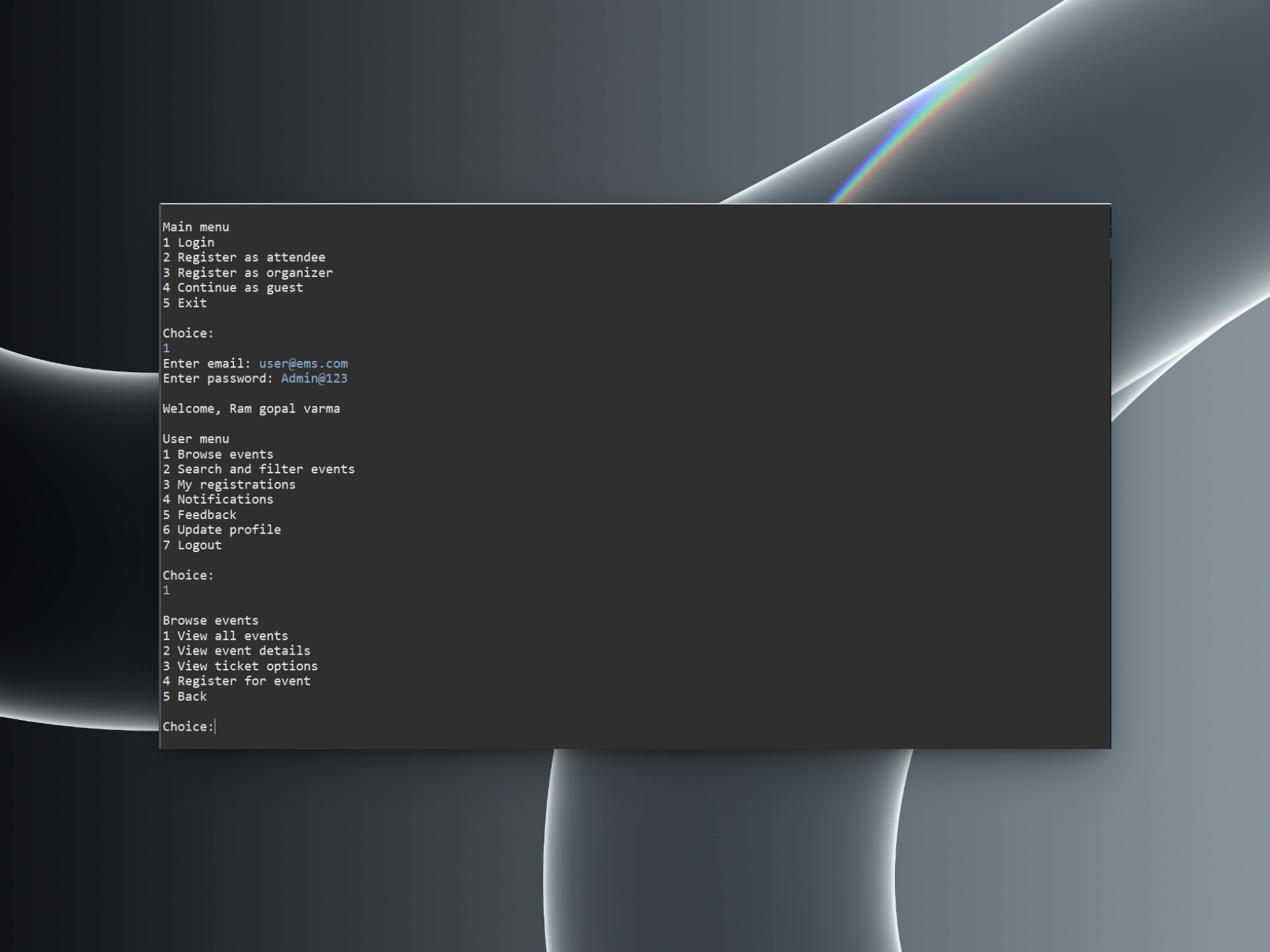Click the '5 Back' line

185,697
